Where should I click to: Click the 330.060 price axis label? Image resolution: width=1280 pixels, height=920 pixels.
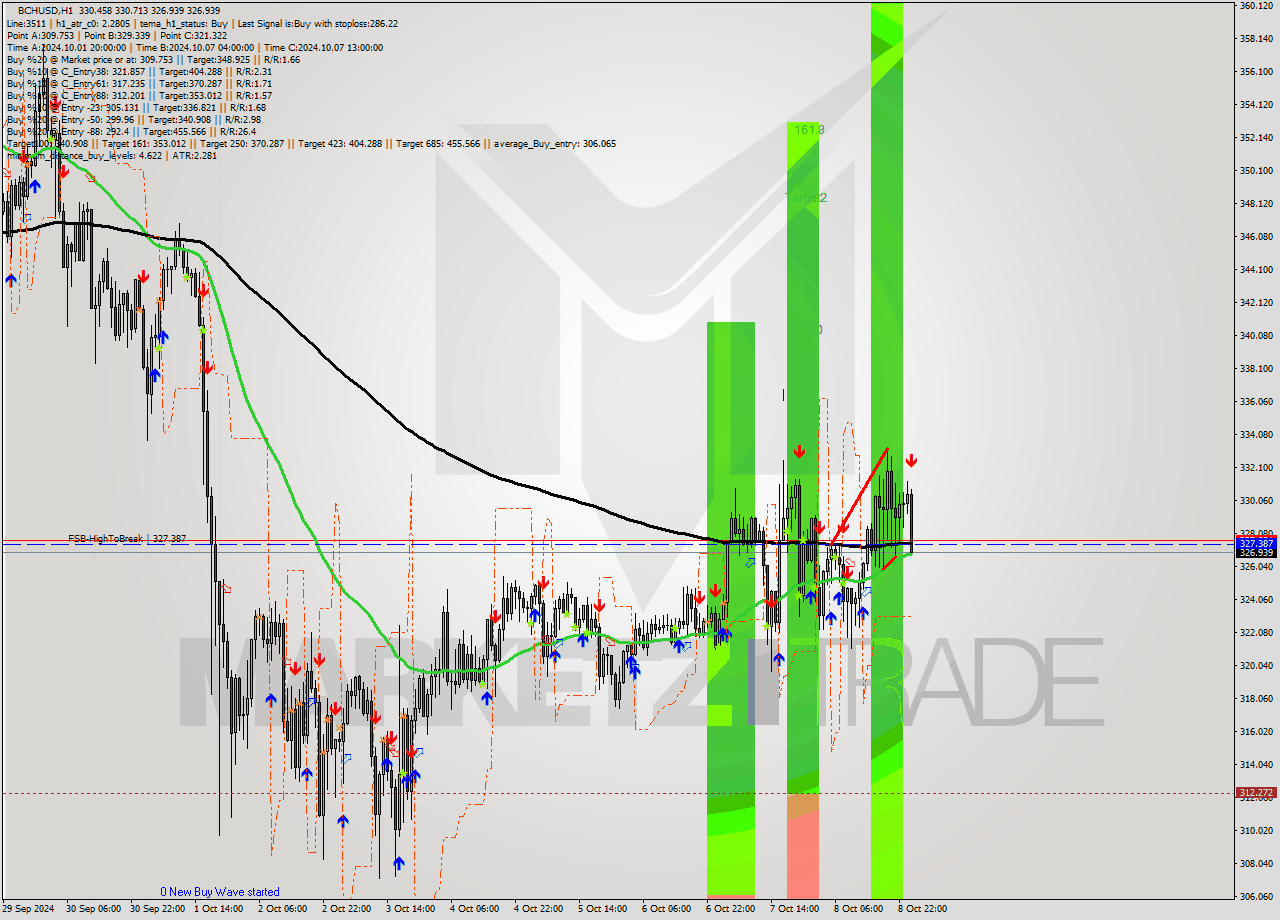click(x=1255, y=501)
